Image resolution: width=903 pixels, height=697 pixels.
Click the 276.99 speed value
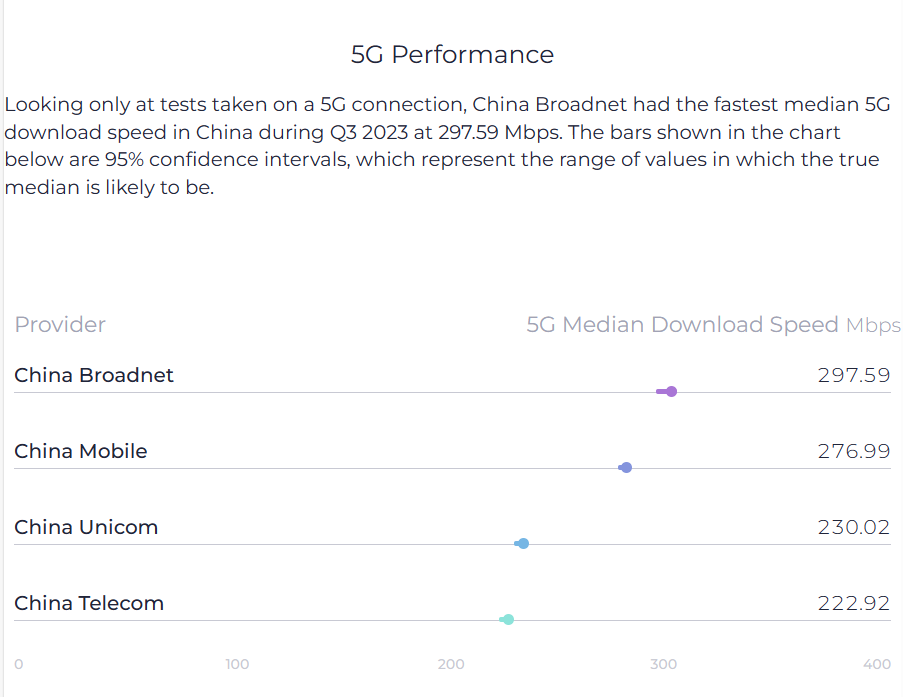[x=854, y=452]
